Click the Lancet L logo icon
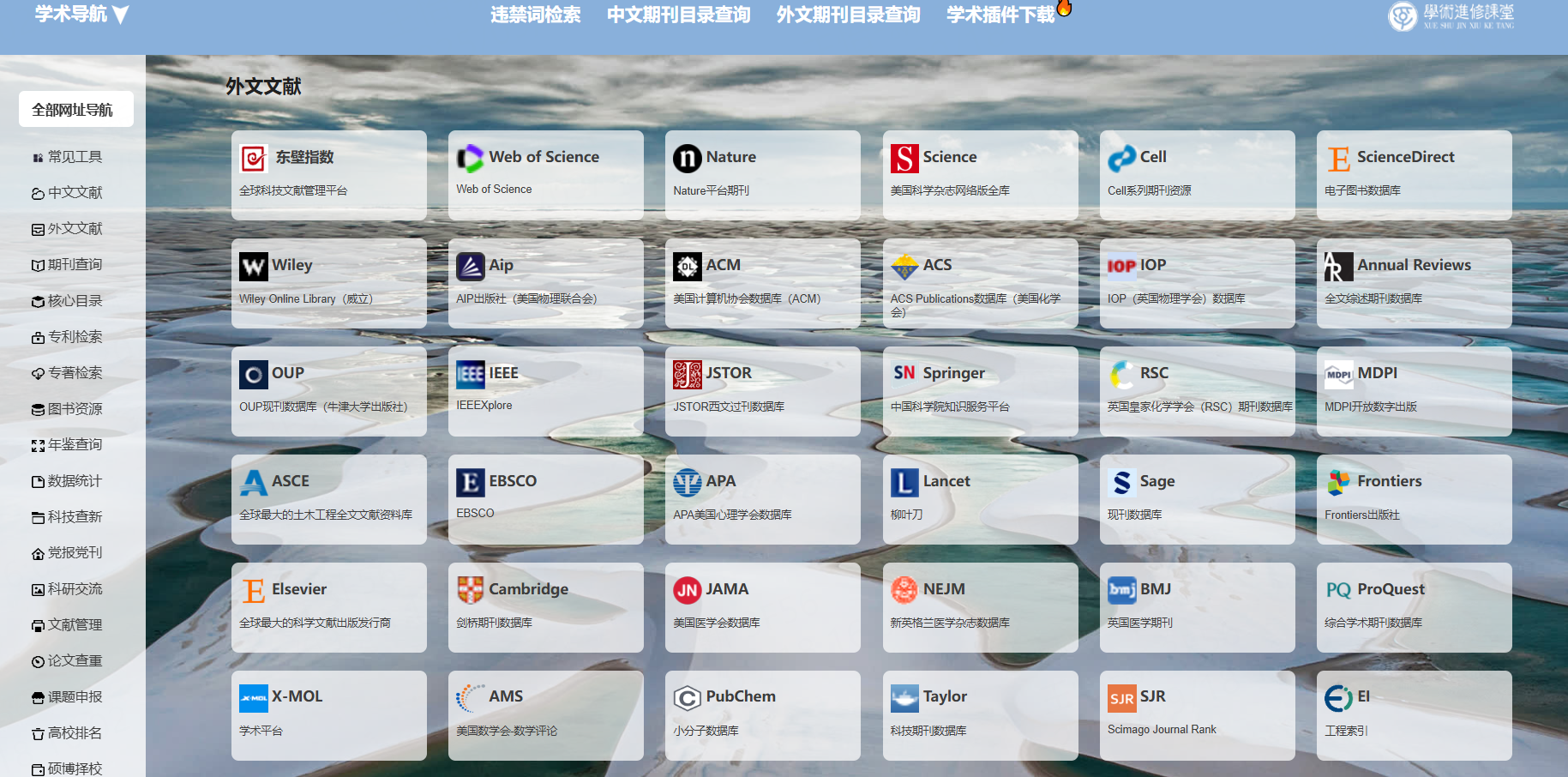The width and height of the screenshot is (1568, 777). point(904,483)
